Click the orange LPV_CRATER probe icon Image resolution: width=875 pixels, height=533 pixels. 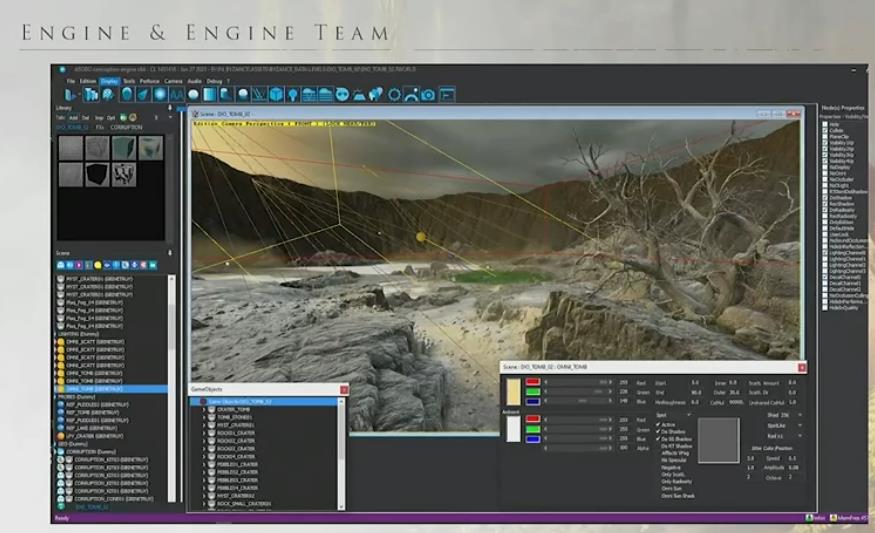pos(61,436)
